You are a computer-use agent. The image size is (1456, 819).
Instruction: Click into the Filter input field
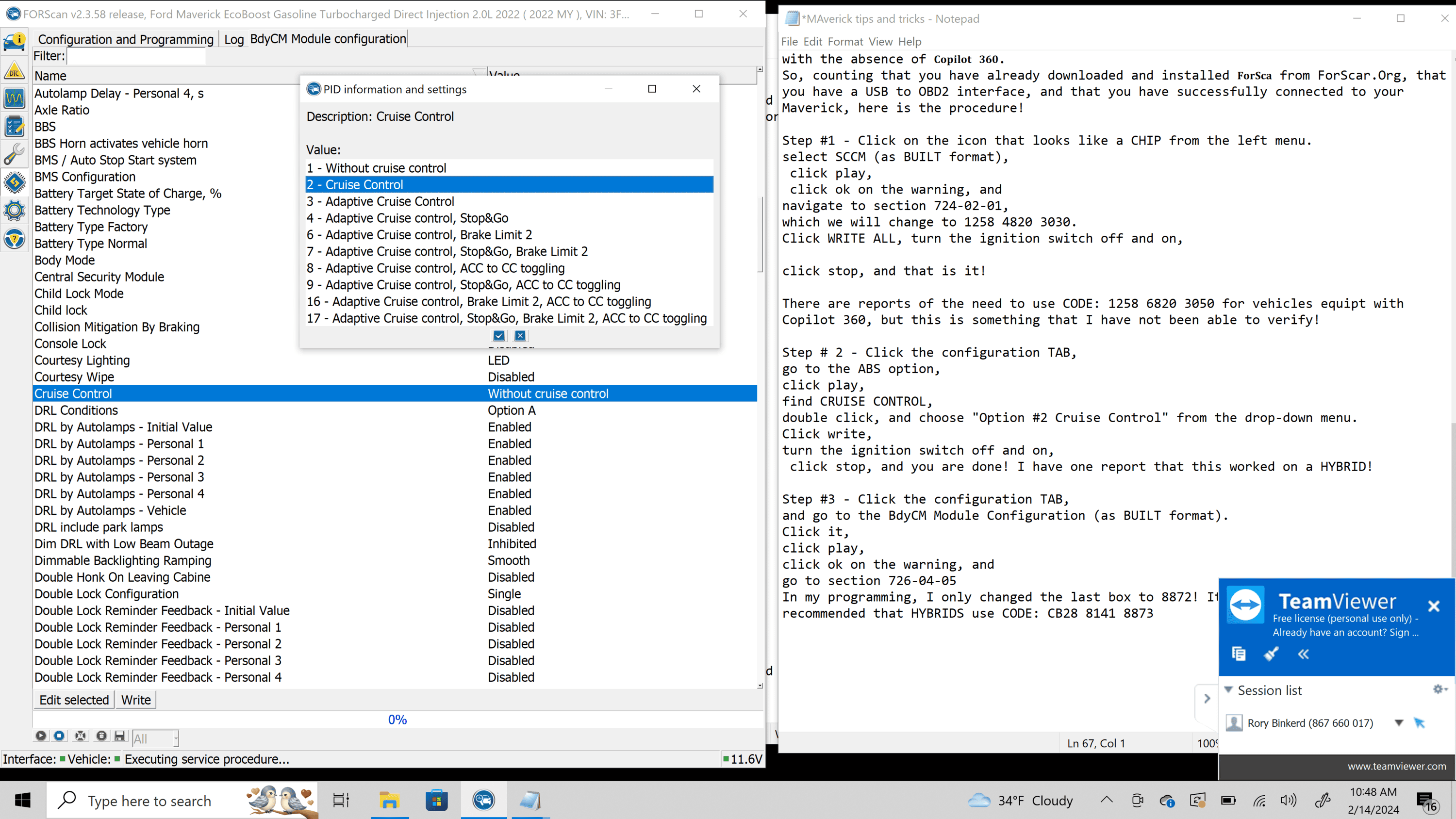[x=136, y=56]
